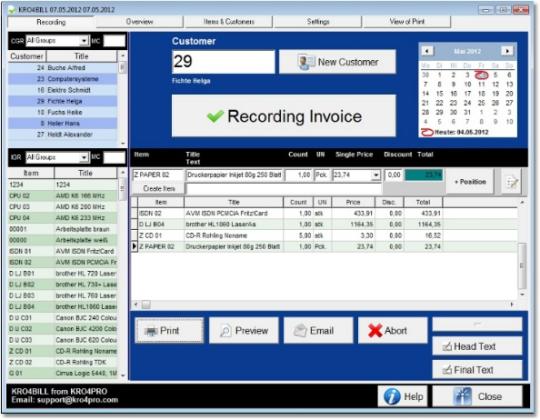Select customer 23 Computersysteme
540x420 pixels.
point(63,79)
